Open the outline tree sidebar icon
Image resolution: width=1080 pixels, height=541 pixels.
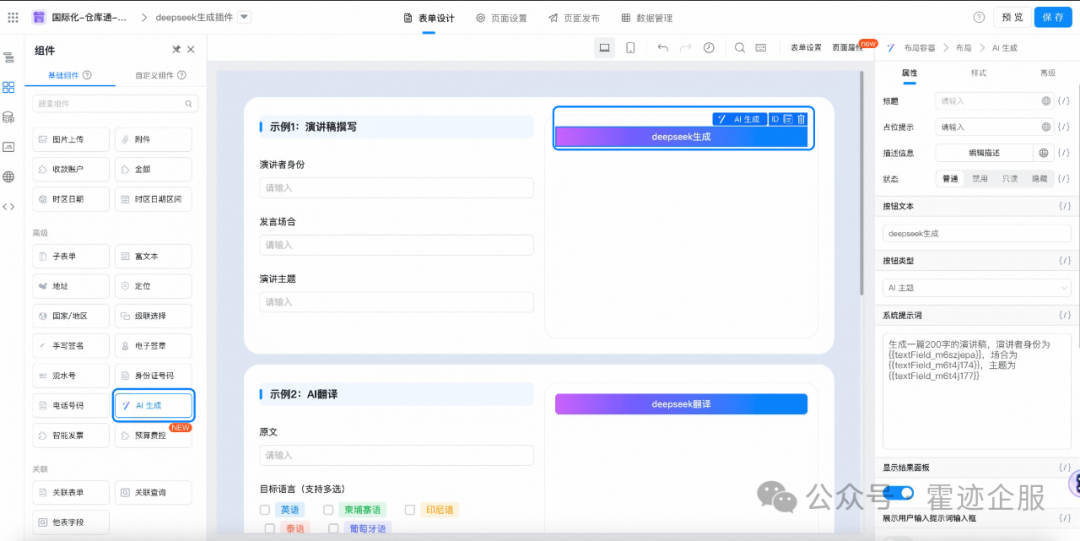click(x=9, y=57)
